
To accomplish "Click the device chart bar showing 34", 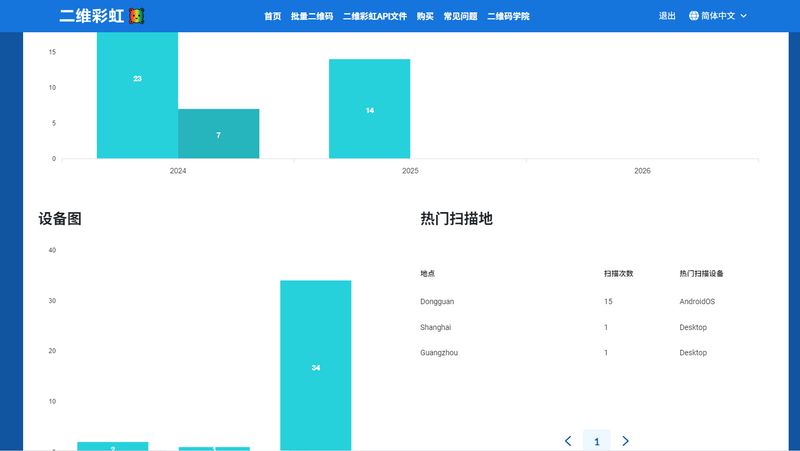I will (x=316, y=365).
